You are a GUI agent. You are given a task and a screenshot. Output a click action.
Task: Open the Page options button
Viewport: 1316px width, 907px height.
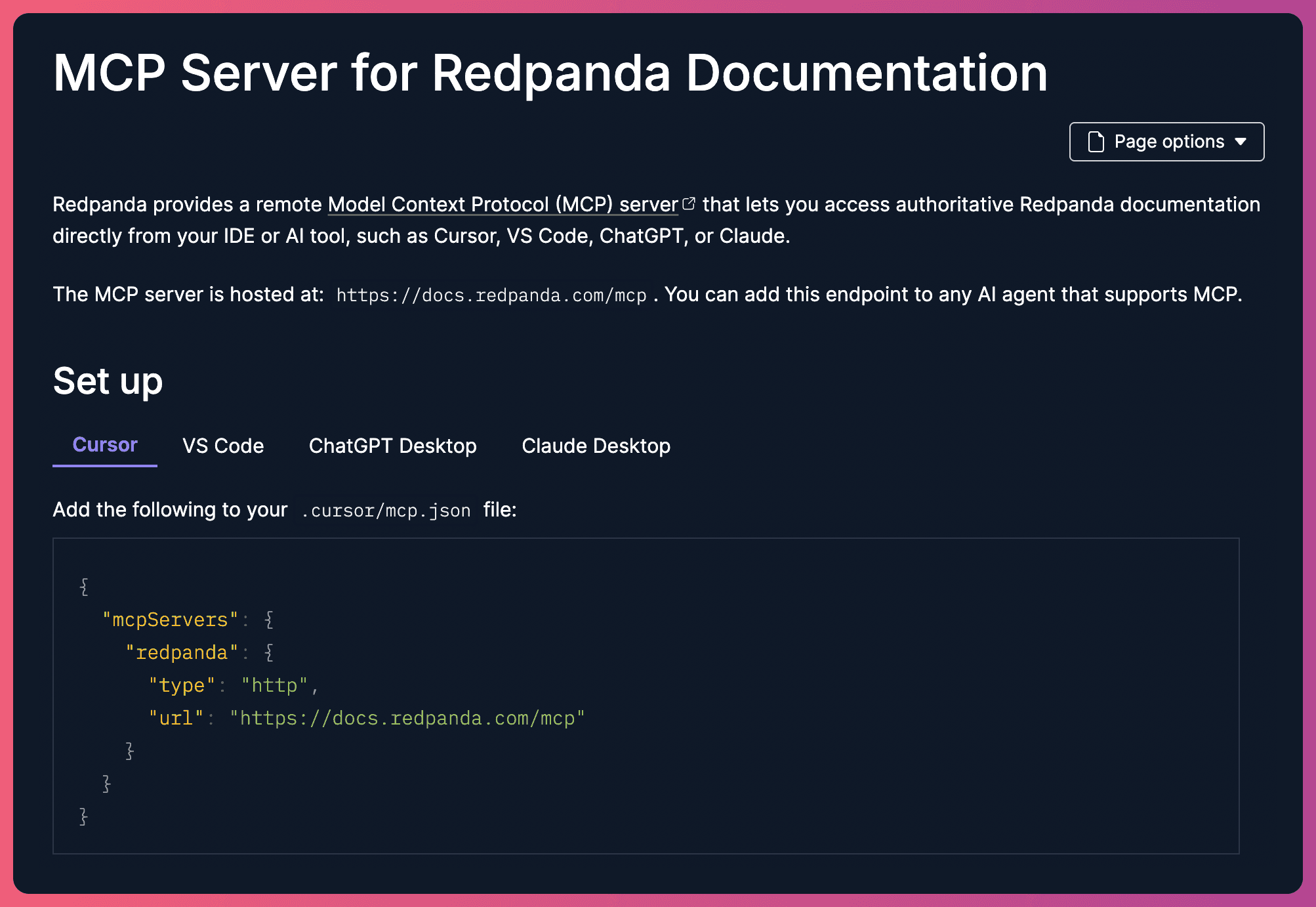point(1166,142)
